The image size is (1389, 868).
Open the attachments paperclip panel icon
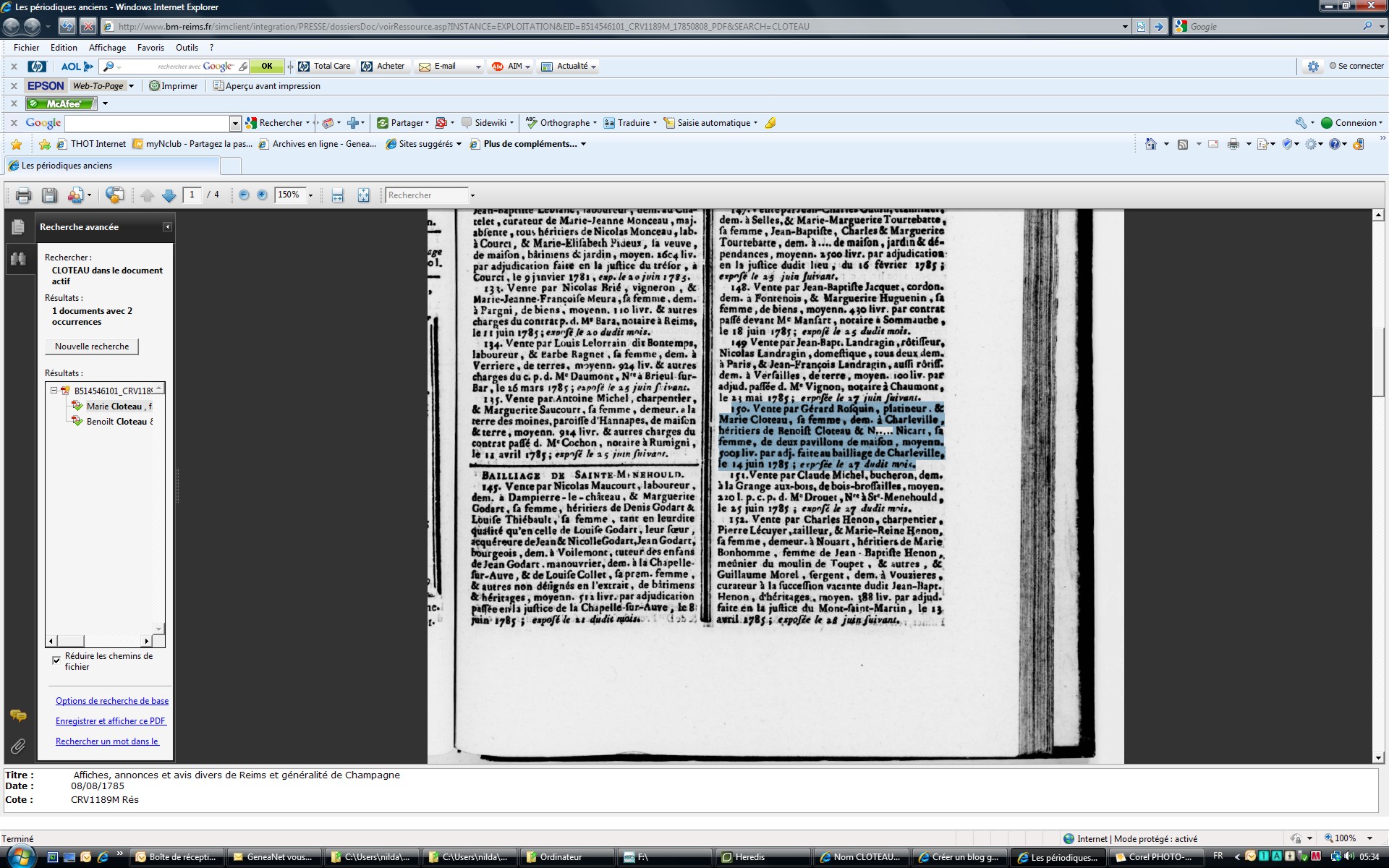pos(18,746)
